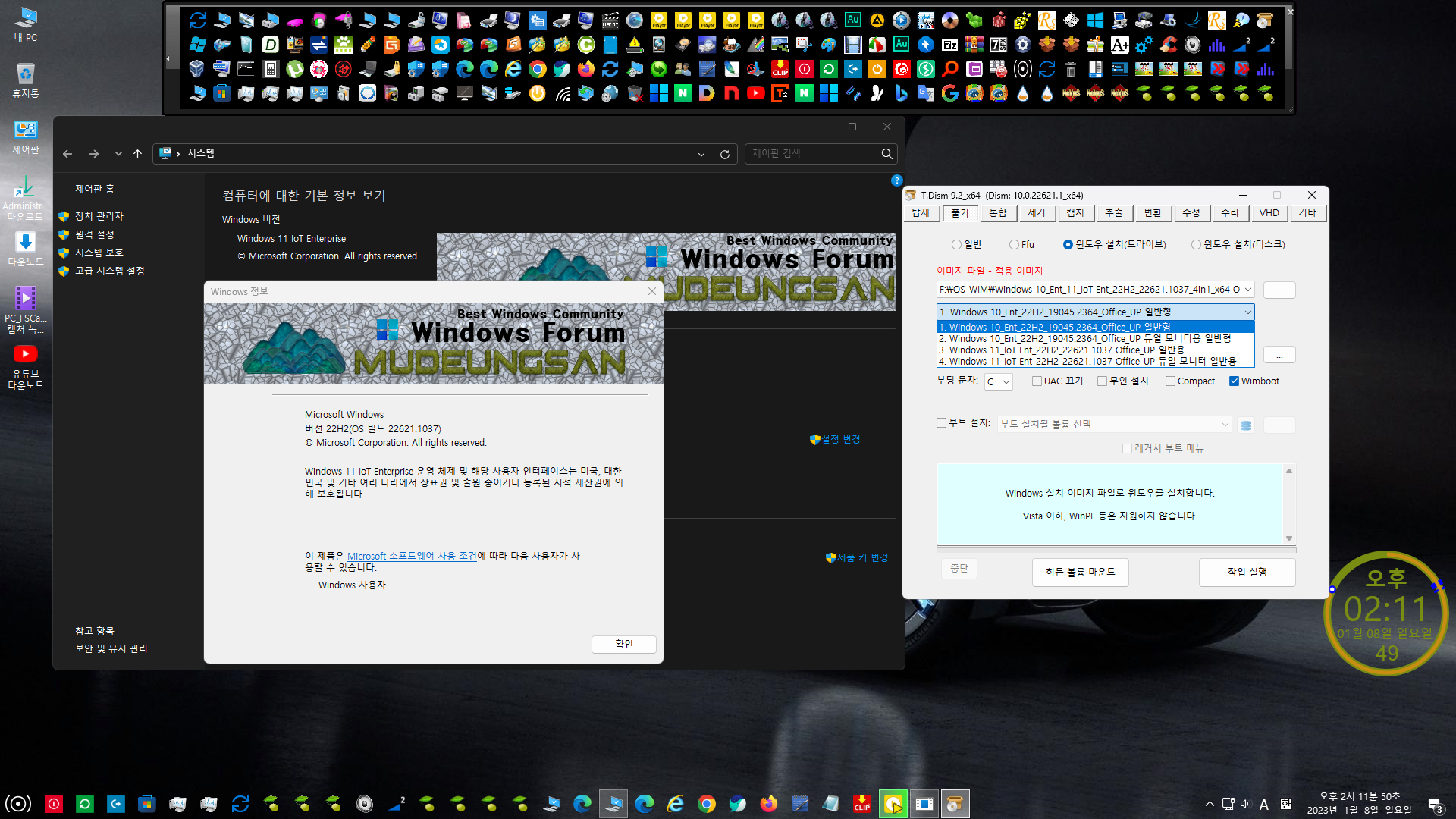This screenshot has height=819, width=1456.
Task: Switch to the 변환 tab
Action: coord(1153,213)
